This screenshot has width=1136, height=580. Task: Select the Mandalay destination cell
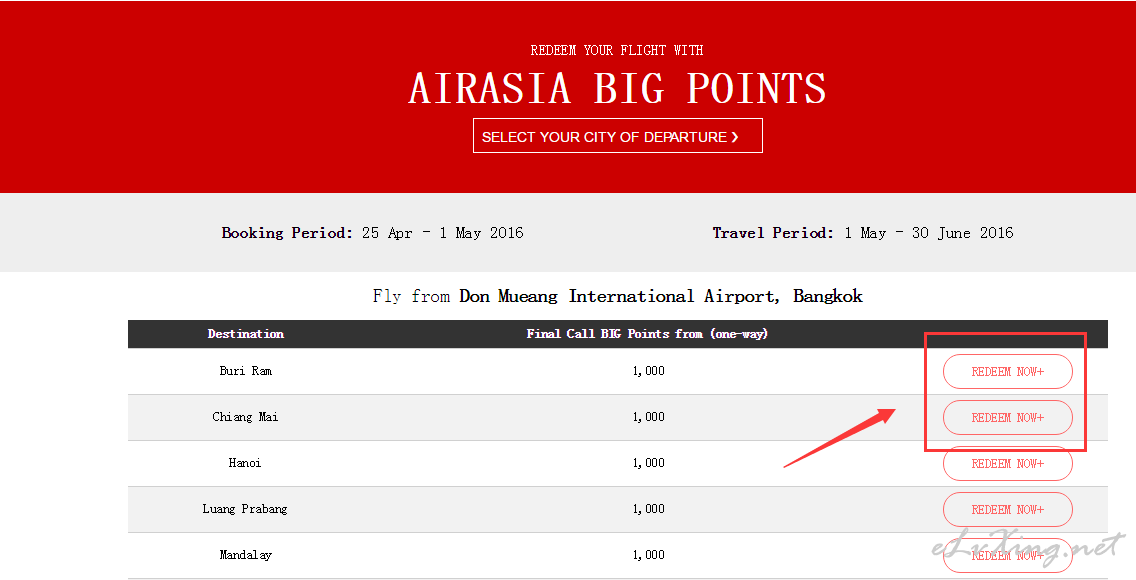(x=246, y=555)
